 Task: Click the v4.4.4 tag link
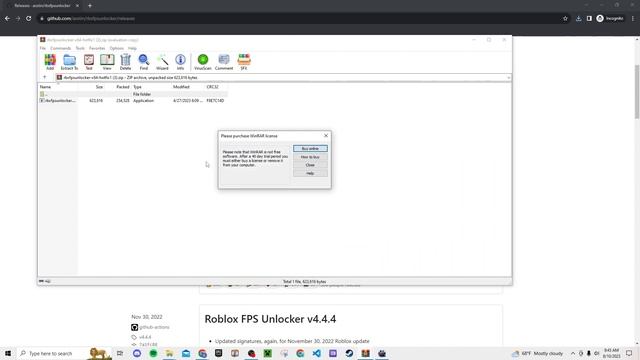pyautogui.click(x=145, y=337)
